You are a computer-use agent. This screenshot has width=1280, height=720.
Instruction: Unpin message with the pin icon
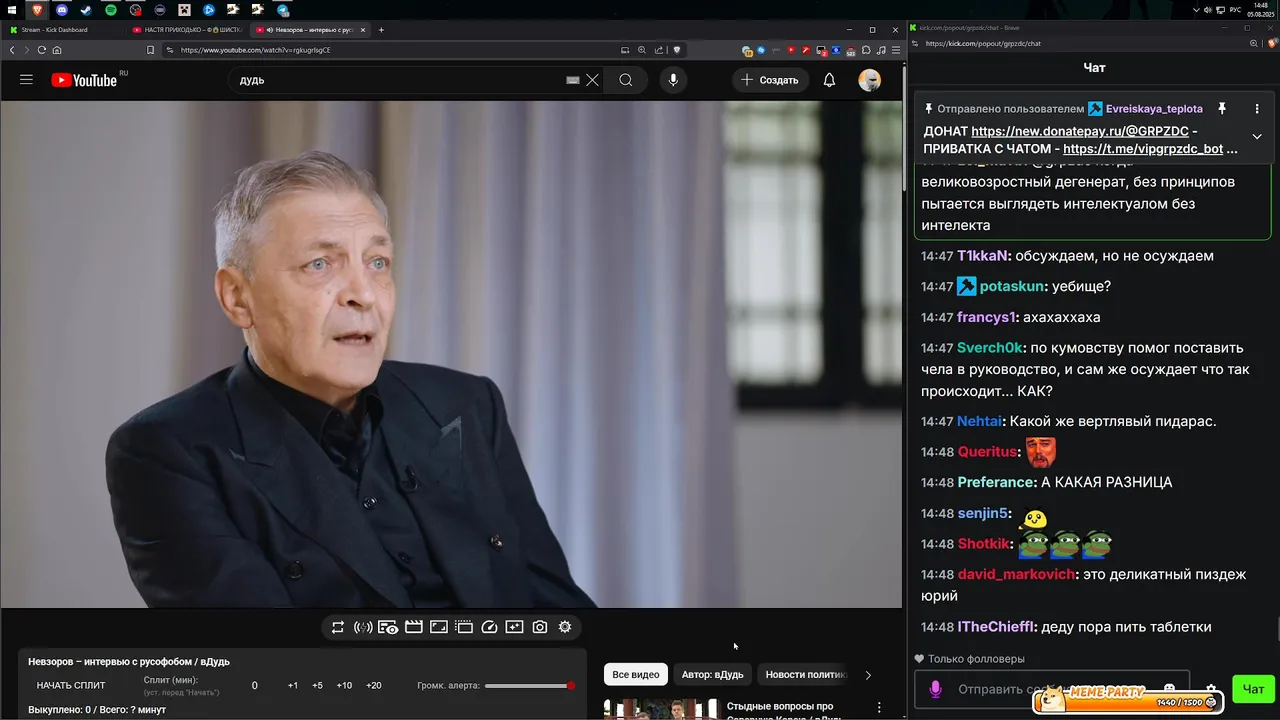click(1221, 109)
